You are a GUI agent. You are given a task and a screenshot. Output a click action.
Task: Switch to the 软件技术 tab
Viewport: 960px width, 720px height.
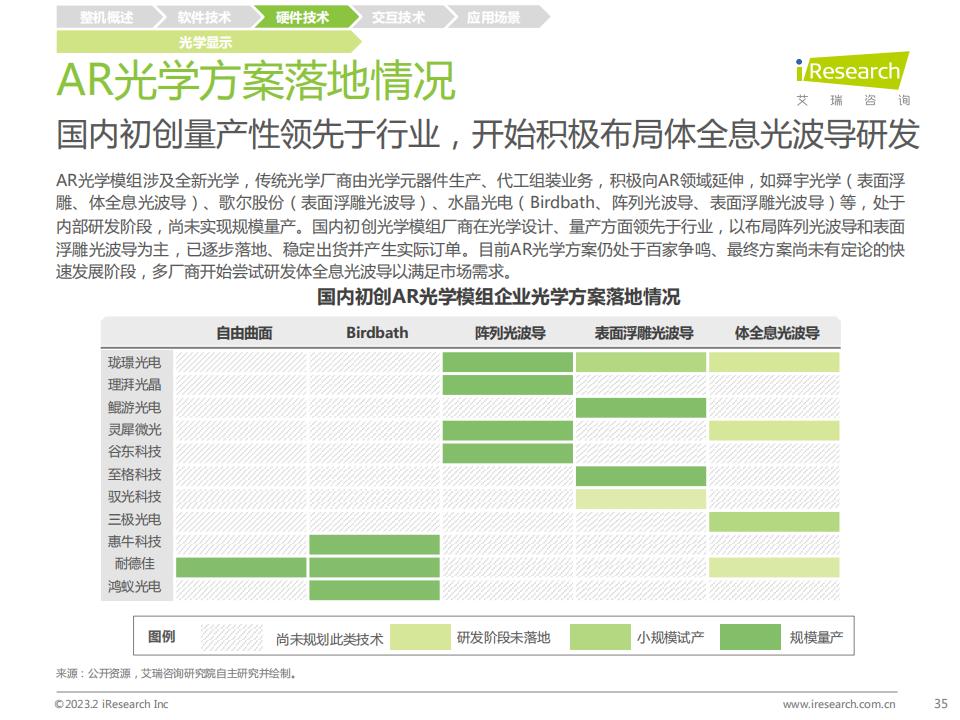point(204,17)
